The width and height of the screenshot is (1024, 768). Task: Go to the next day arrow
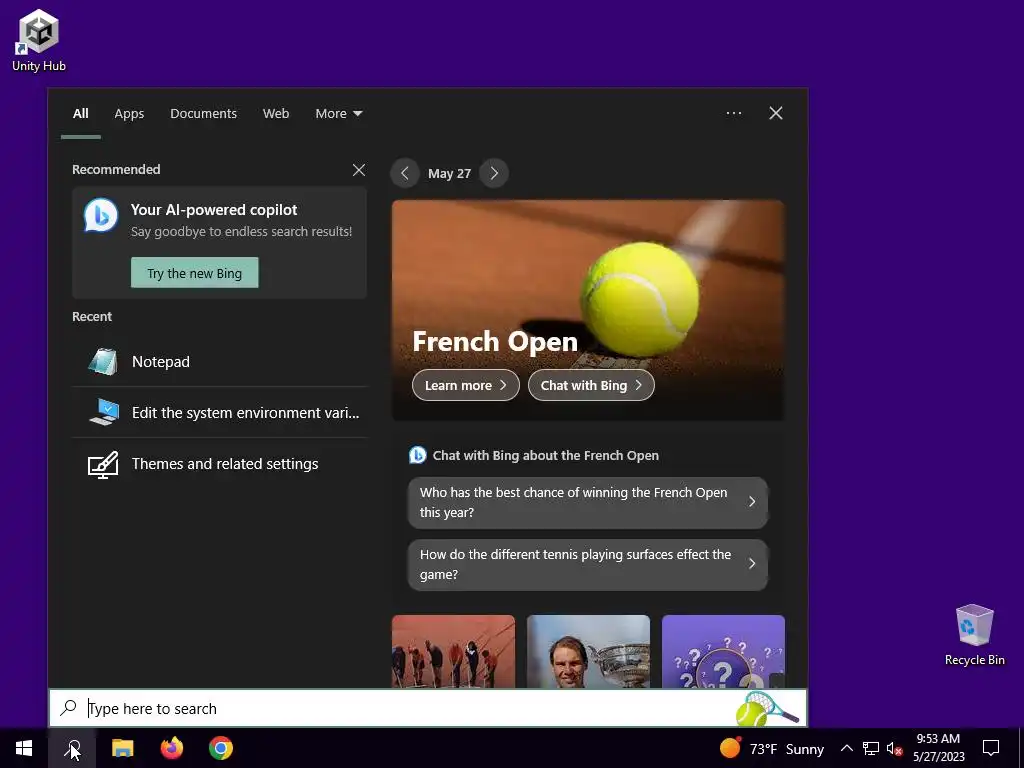click(x=494, y=173)
